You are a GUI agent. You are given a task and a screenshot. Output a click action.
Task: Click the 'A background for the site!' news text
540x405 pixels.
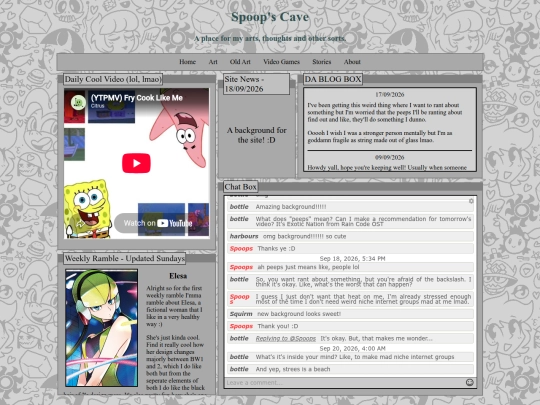tap(257, 135)
